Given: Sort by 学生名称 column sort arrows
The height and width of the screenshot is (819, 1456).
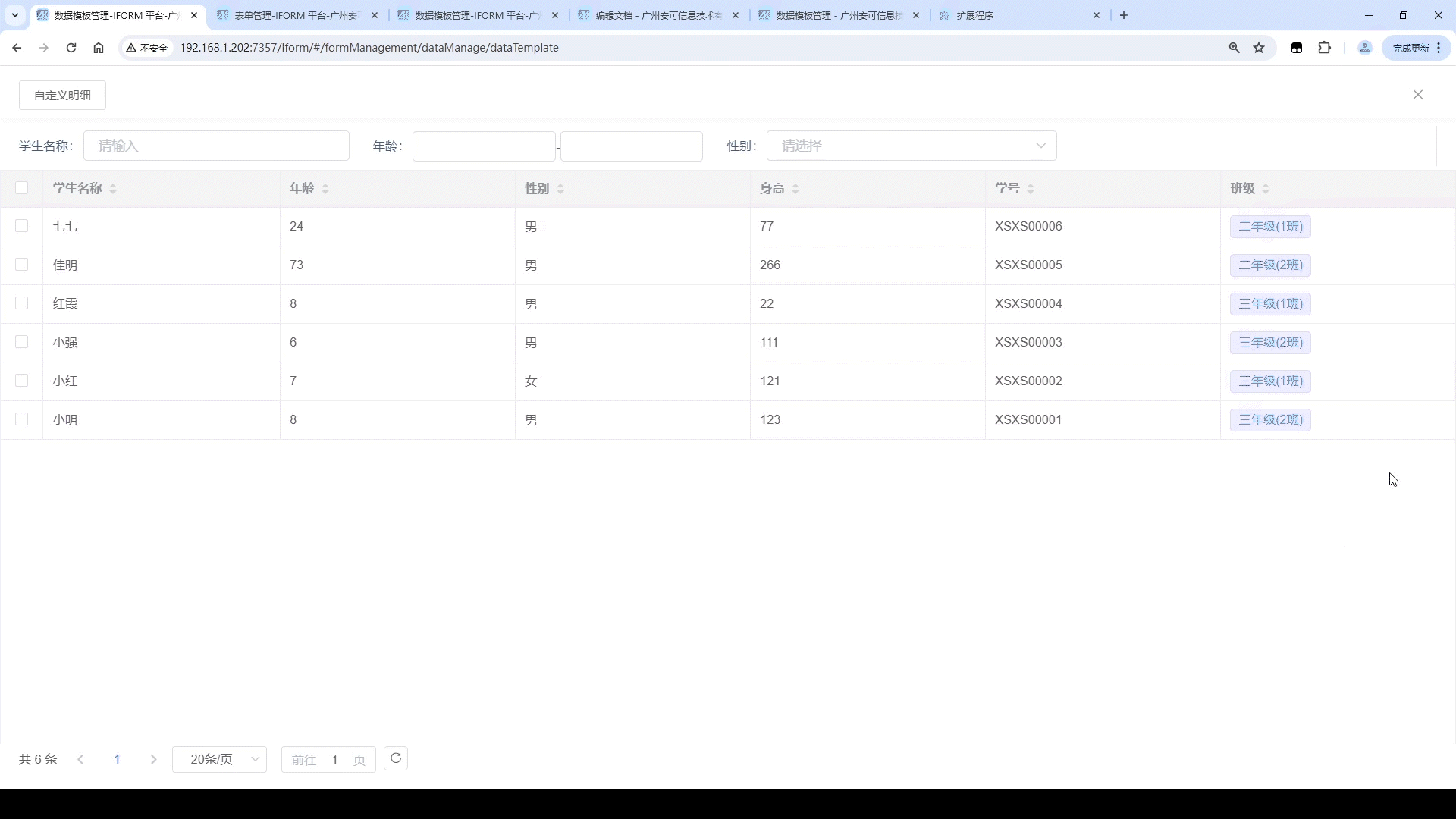Looking at the screenshot, I should pos(113,189).
